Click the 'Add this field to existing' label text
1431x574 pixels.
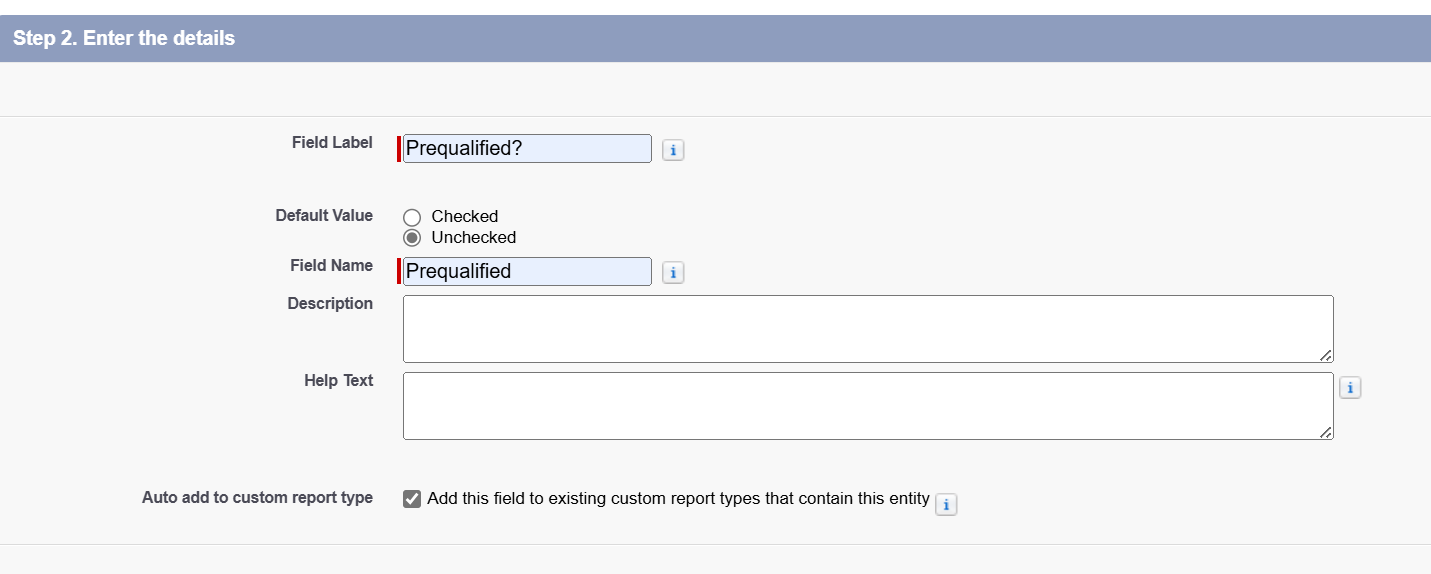click(x=678, y=498)
